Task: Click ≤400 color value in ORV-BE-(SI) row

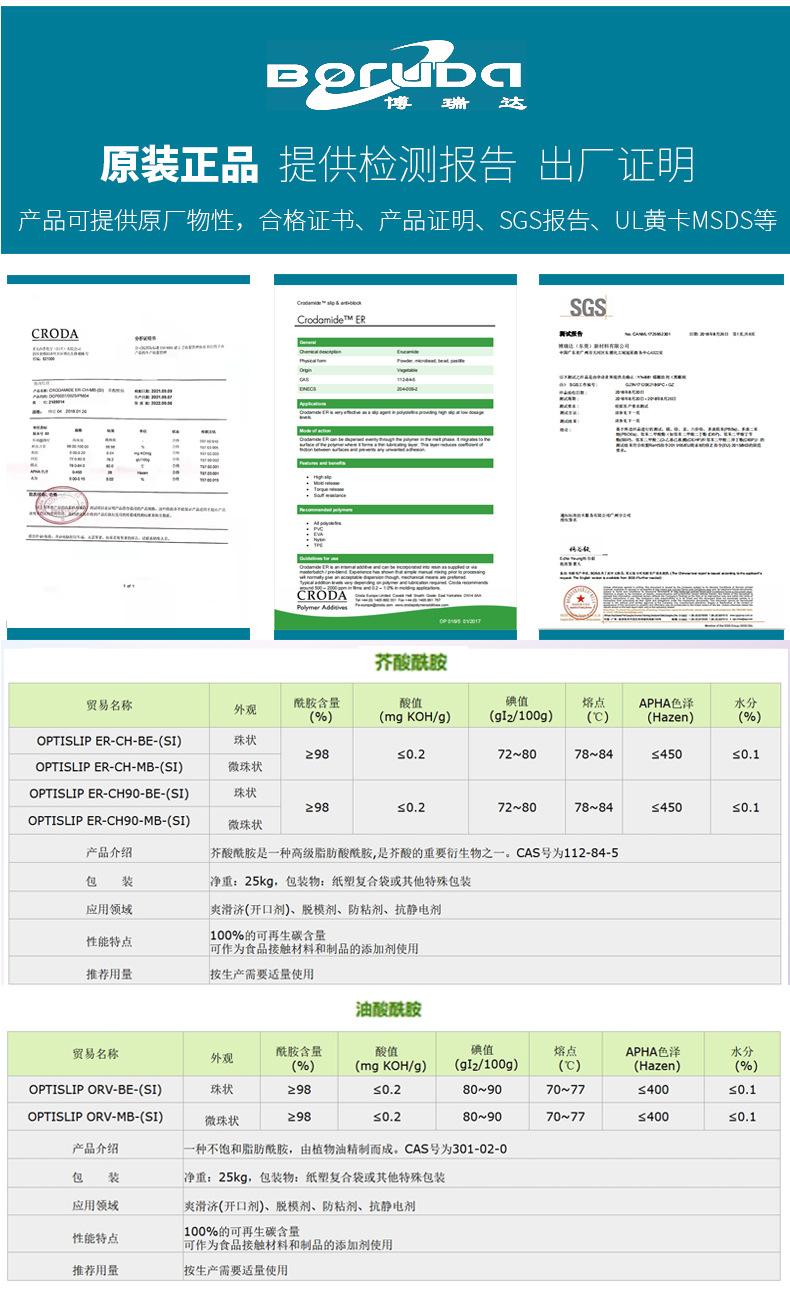Action: (652, 1089)
